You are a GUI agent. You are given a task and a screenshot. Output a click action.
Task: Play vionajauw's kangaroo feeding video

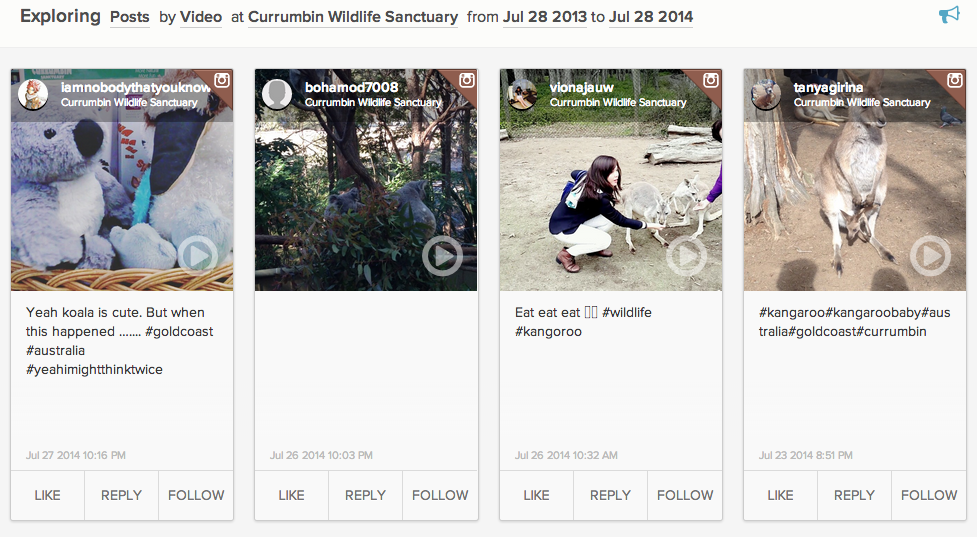pyautogui.click(x=687, y=256)
